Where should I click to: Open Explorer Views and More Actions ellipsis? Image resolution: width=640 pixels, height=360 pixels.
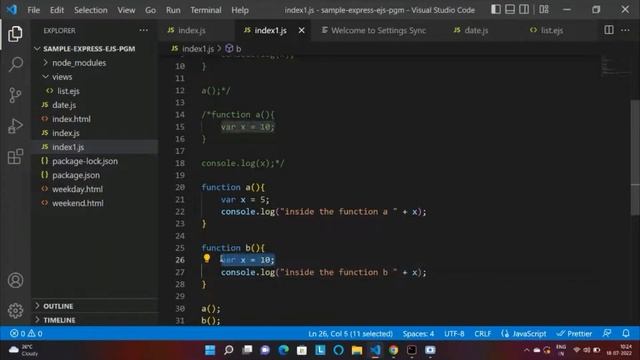point(144,30)
